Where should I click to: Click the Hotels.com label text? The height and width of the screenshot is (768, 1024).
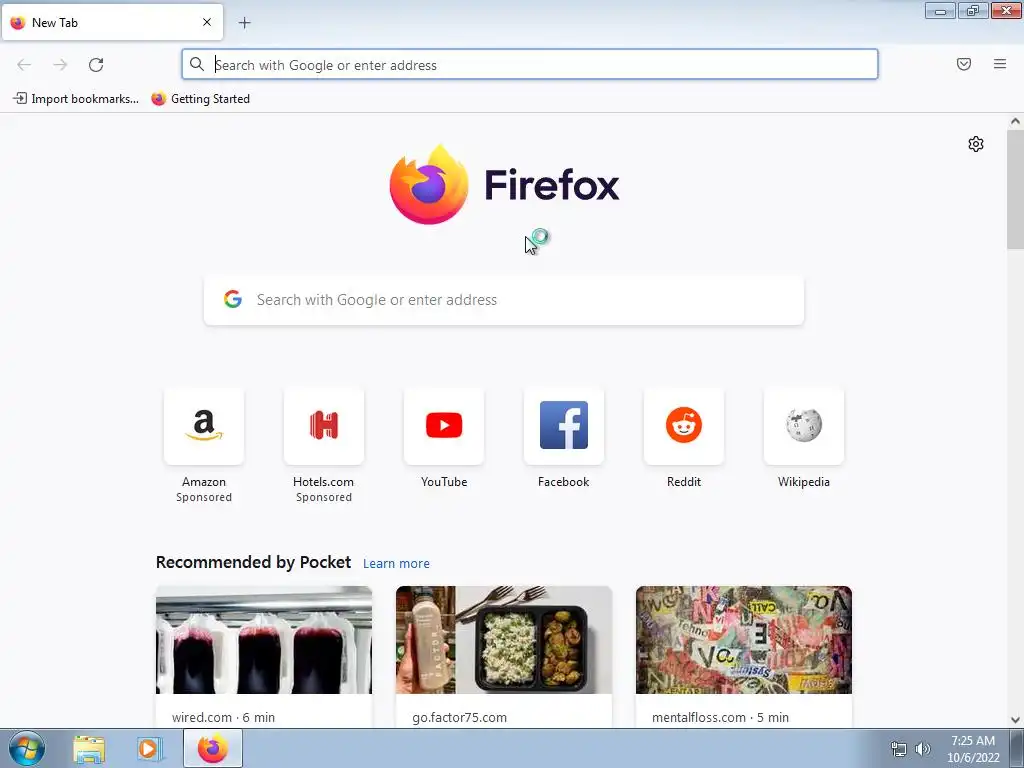(x=324, y=482)
